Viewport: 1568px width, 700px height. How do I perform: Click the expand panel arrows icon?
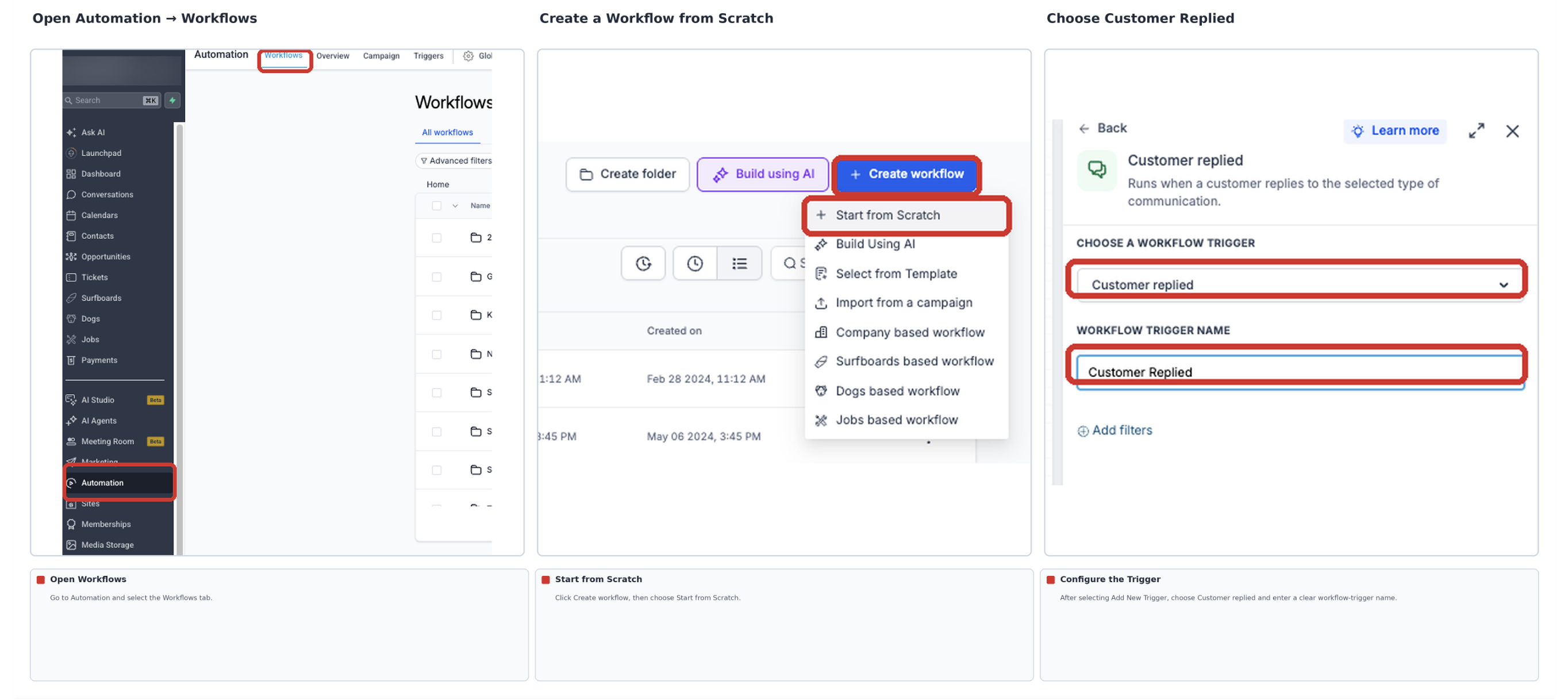pyautogui.click(x=1476, y=130)
